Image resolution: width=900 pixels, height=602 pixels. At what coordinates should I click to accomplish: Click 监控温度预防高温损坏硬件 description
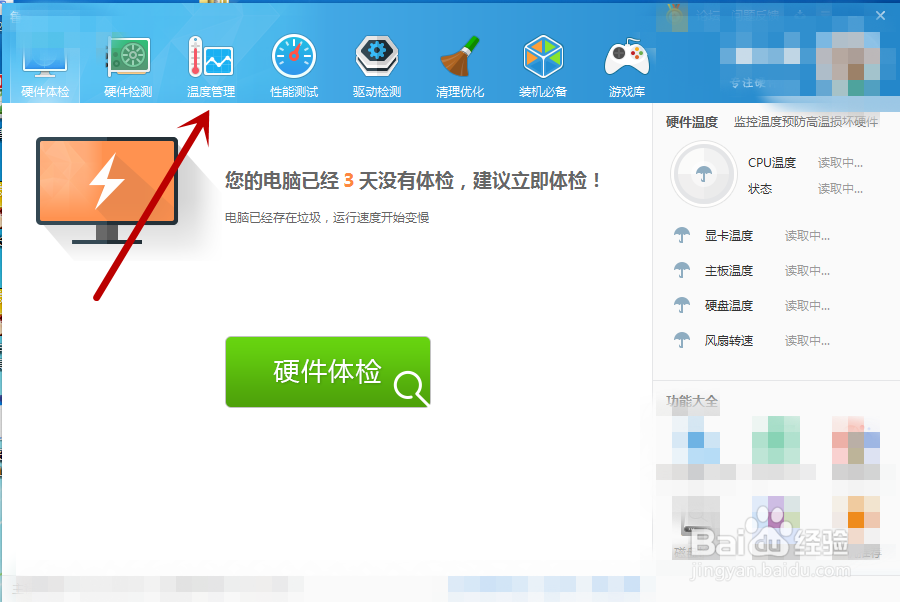(806, 122)
